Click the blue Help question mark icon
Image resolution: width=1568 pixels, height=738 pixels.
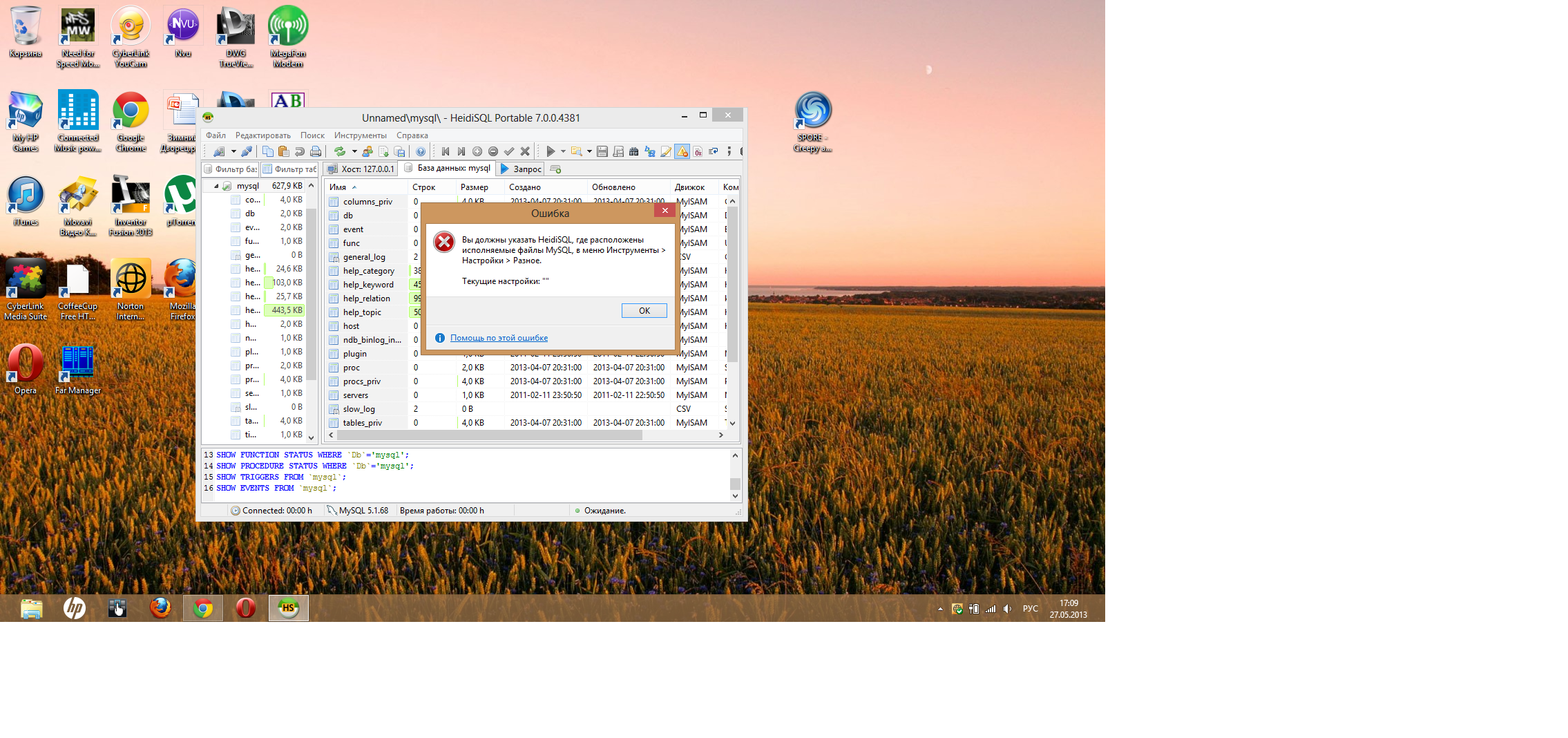[420, 151]
